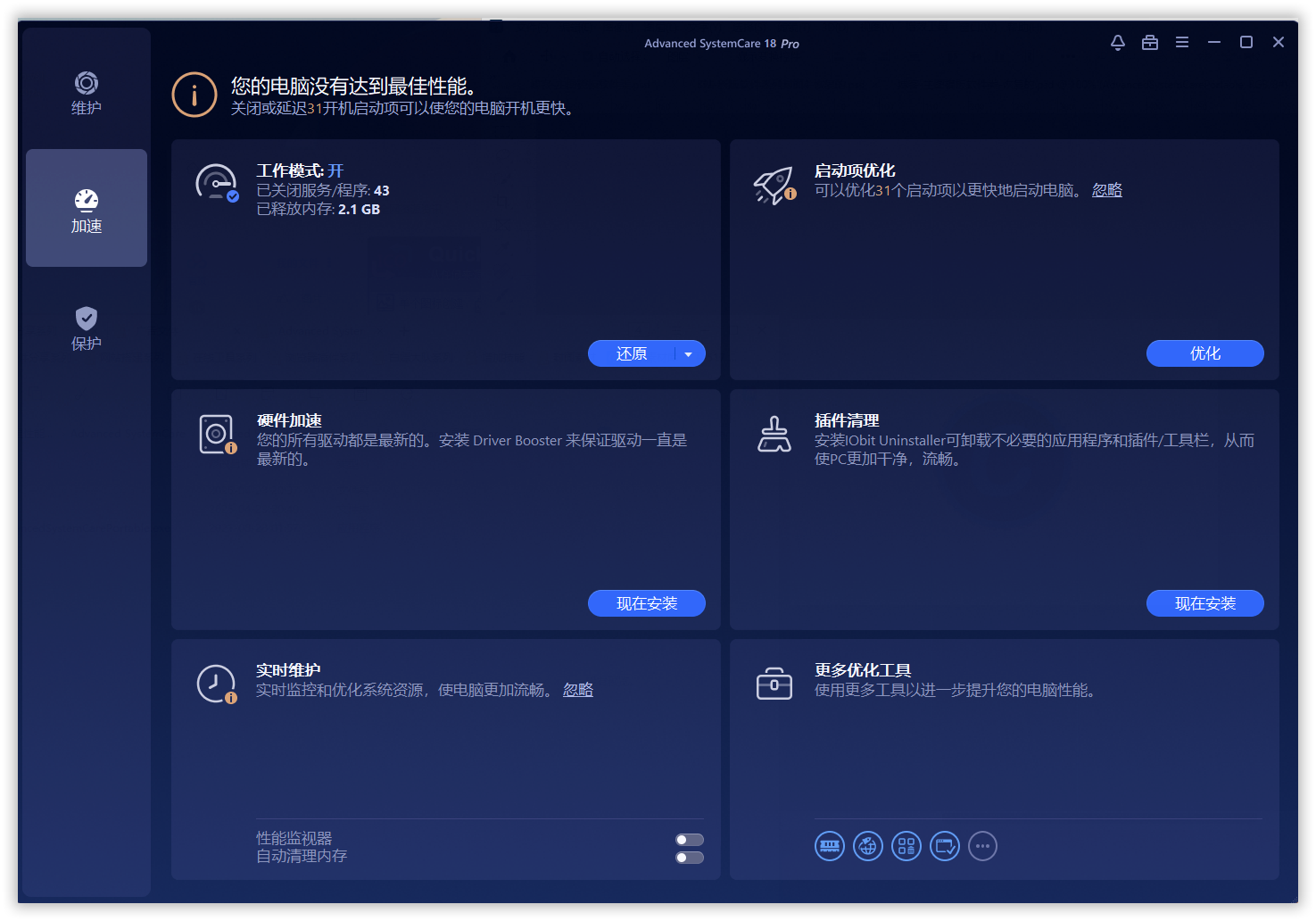The image size is (1316, 921).
Task: Open the internet booster globe tool icon
Action: 868,846
